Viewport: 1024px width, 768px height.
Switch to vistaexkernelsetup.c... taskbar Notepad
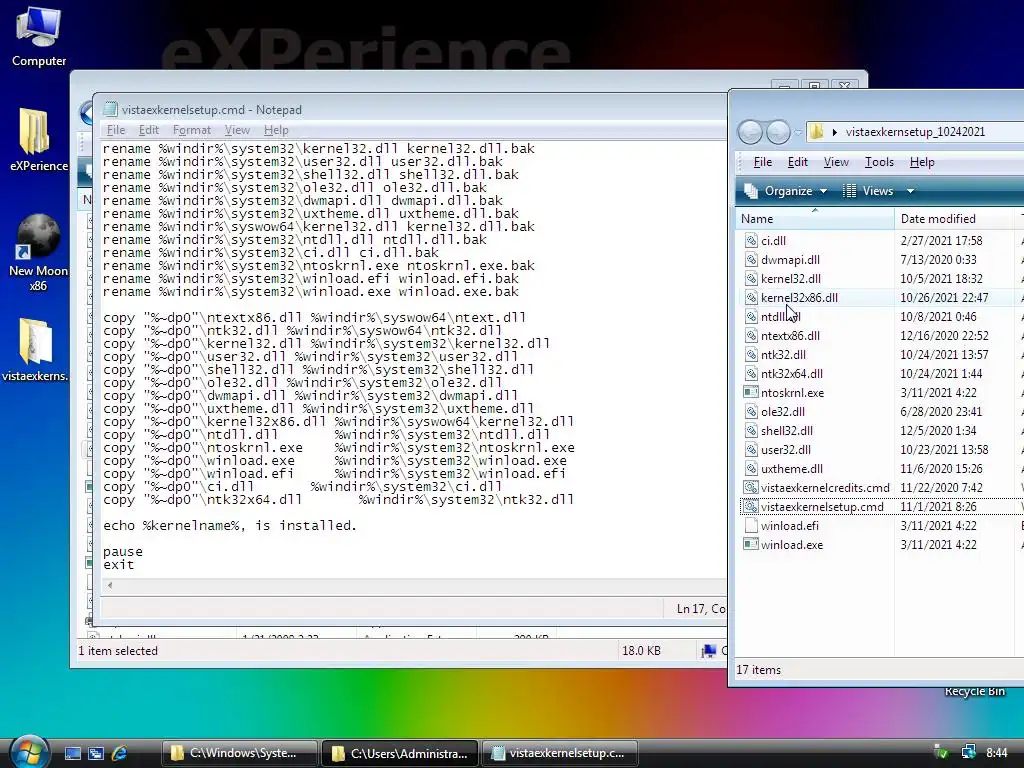[x=560, y=753]
